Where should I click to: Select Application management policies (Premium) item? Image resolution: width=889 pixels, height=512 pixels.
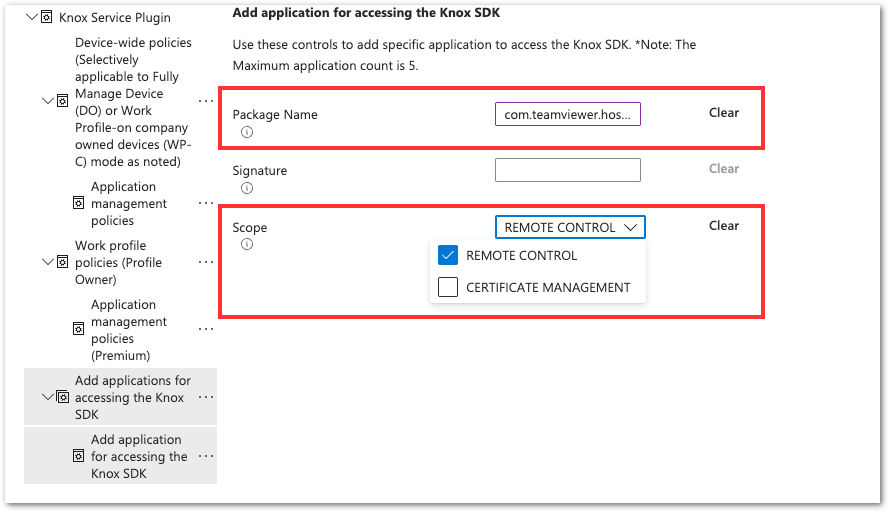129,330
